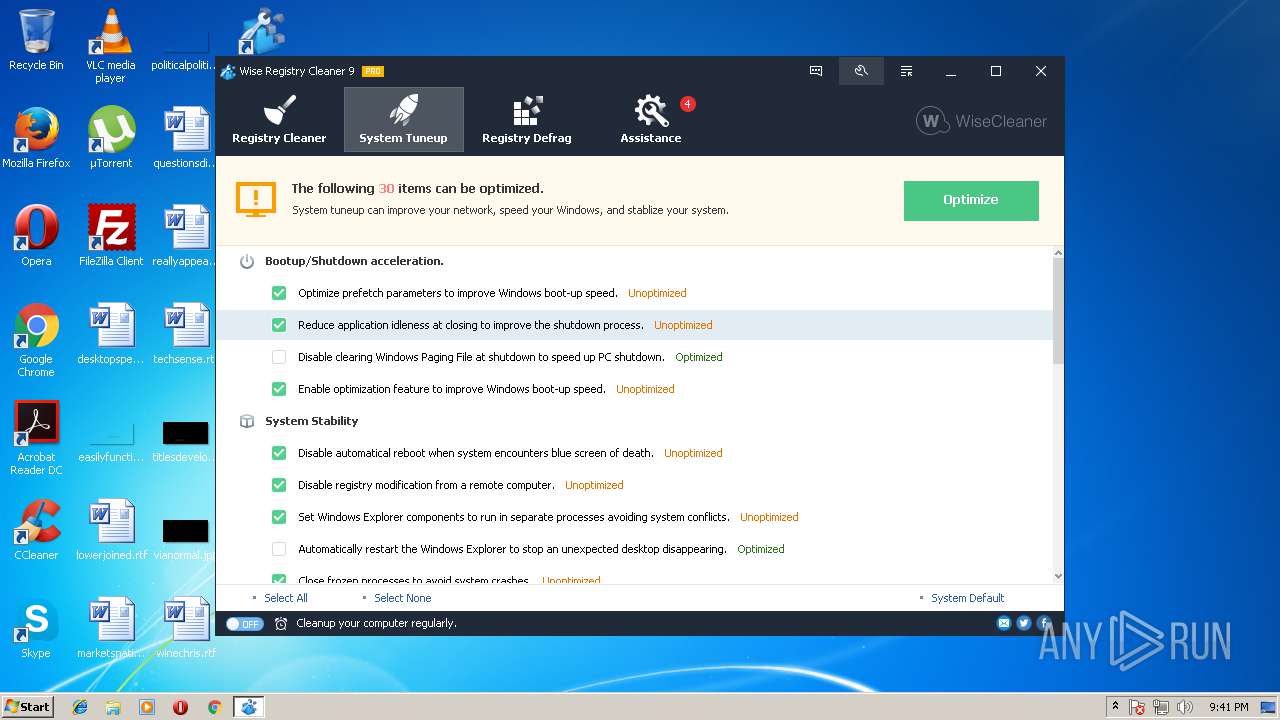Click Optimized status beside Paging File item
Viewport: 1280px width, 720px height.
click(x=699, y=357)
